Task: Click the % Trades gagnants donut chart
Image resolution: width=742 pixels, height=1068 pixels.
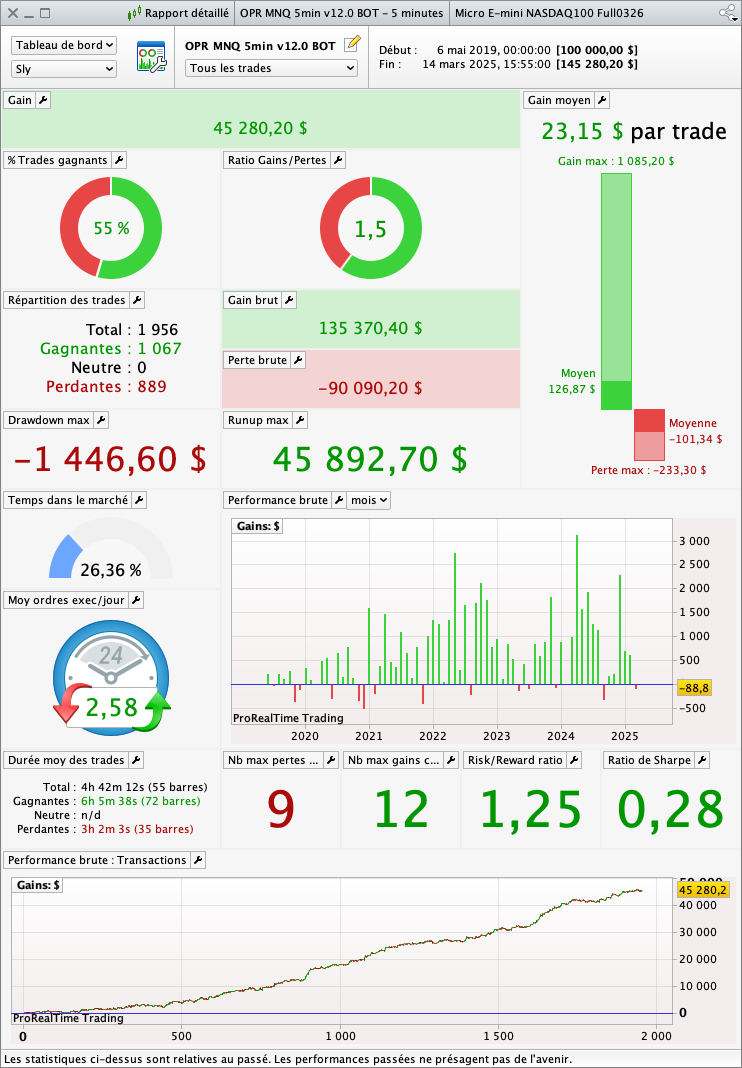Action: click(x=111, y=228)
